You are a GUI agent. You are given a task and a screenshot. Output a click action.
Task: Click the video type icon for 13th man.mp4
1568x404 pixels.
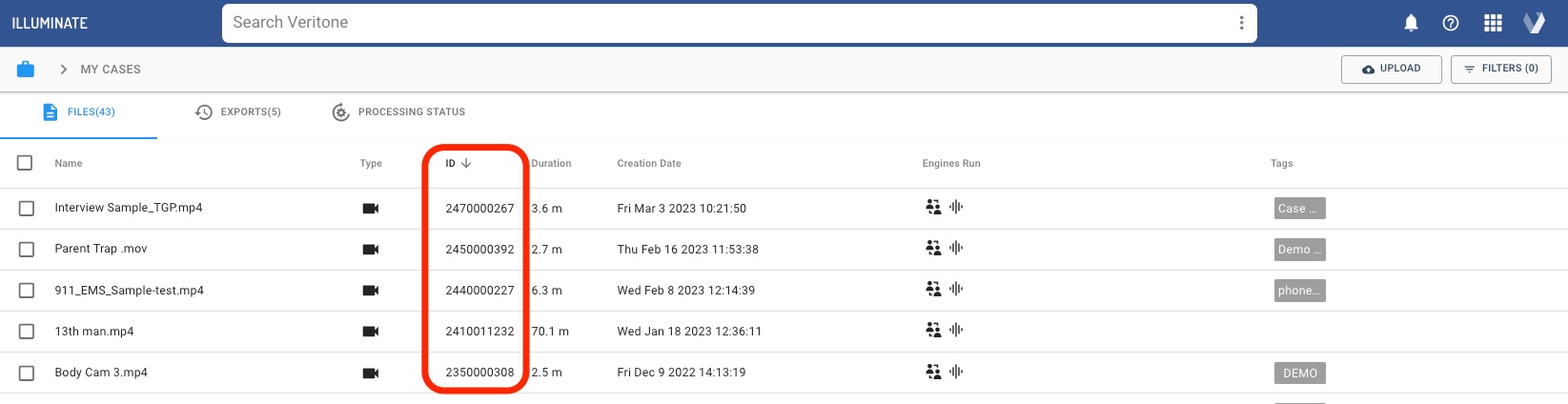coord(371,332)
